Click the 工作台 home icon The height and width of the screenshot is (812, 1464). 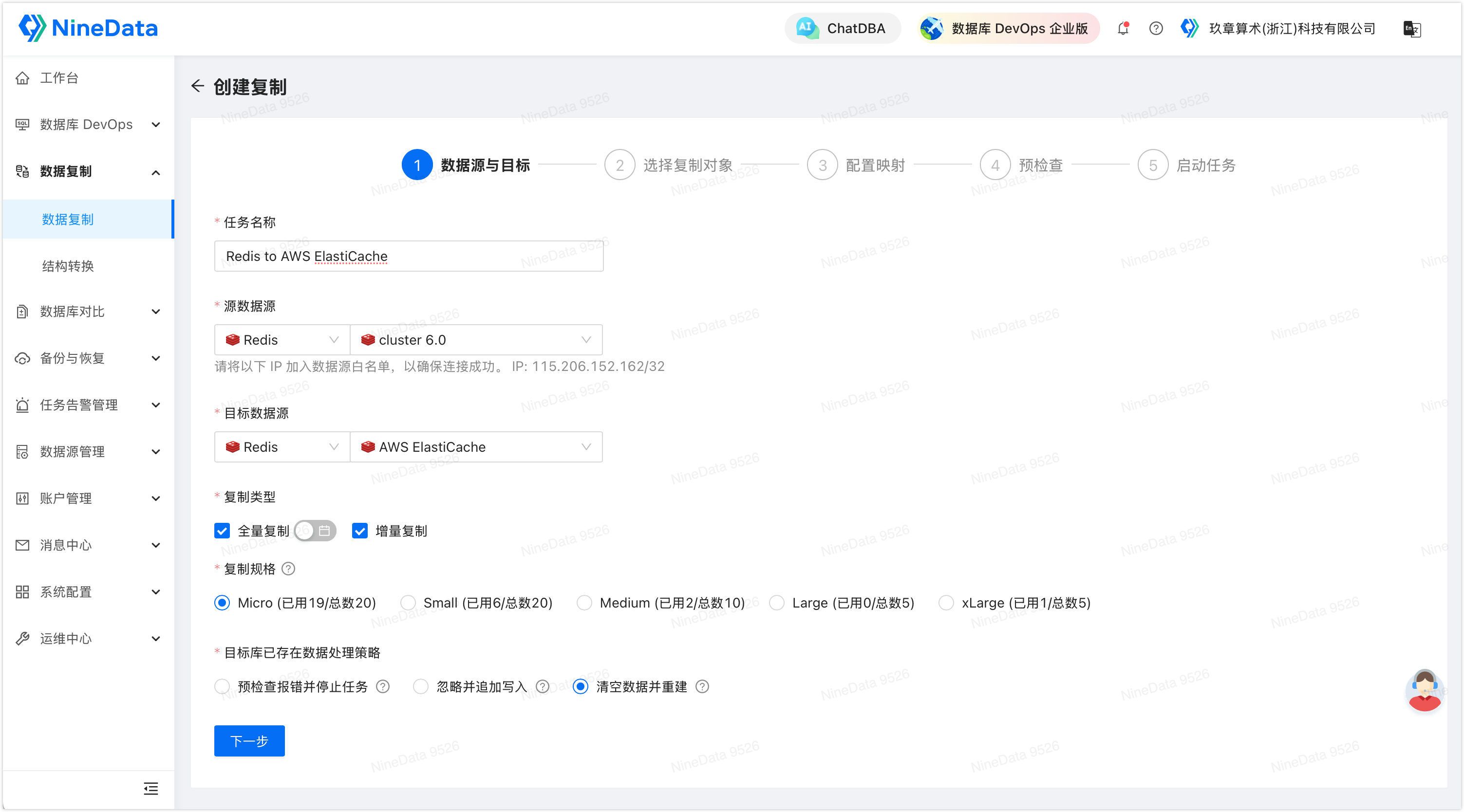pos(22,78)
